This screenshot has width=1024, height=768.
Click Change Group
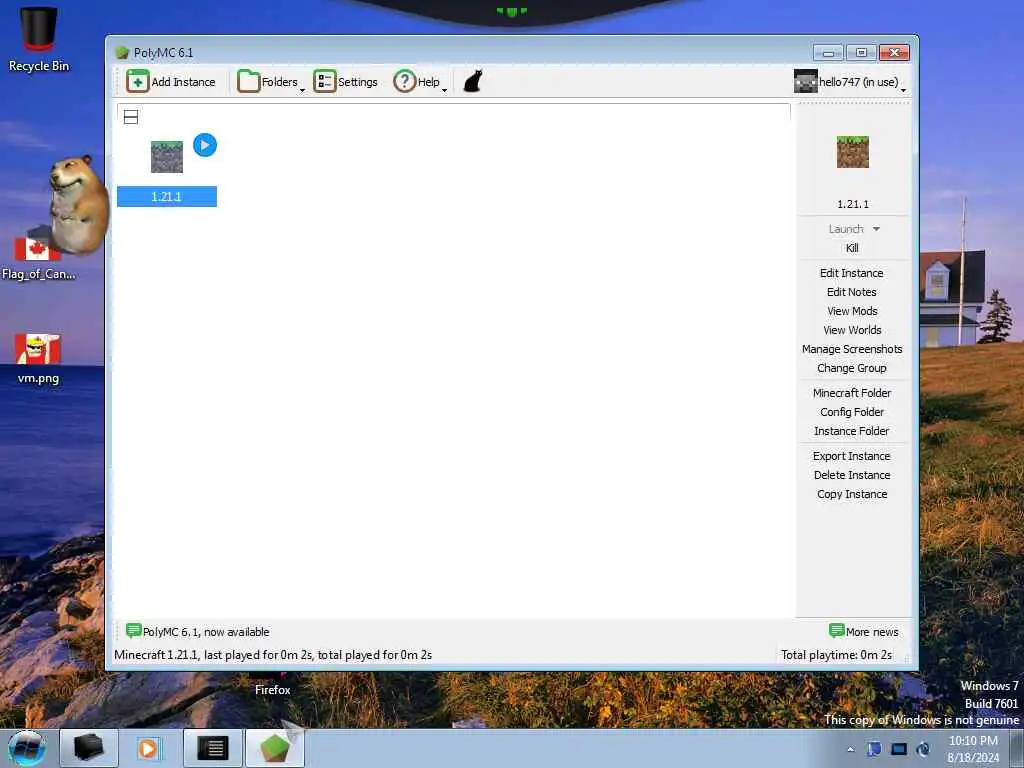point(852,368)
